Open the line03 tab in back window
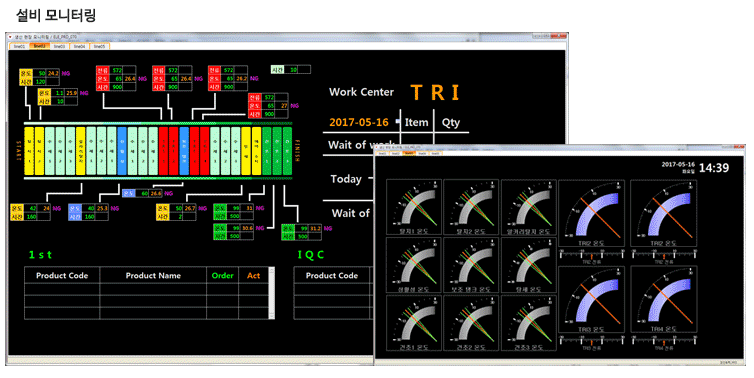This screenshot has height=378, width=754. click(x=60, y=46)
